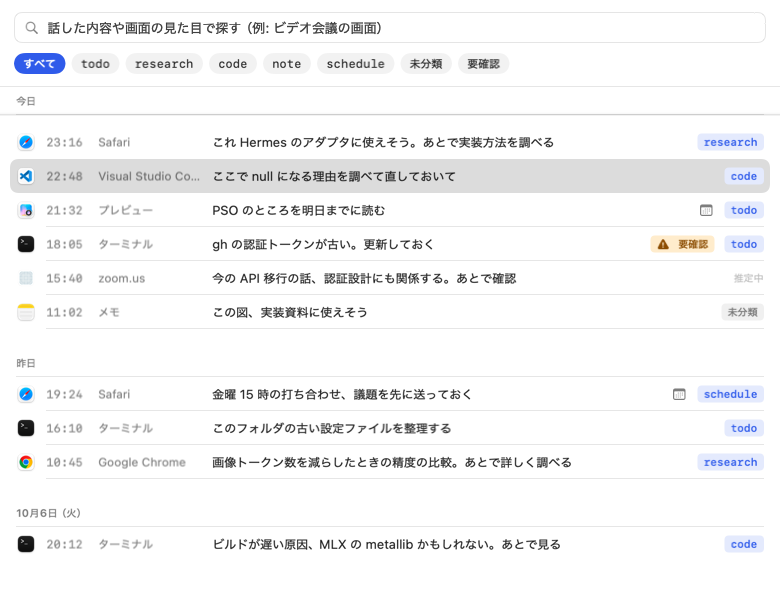The image size is (780, 600).
Task: Click the Visual Studio Code icon at 22:48
Action: [26, 176]
